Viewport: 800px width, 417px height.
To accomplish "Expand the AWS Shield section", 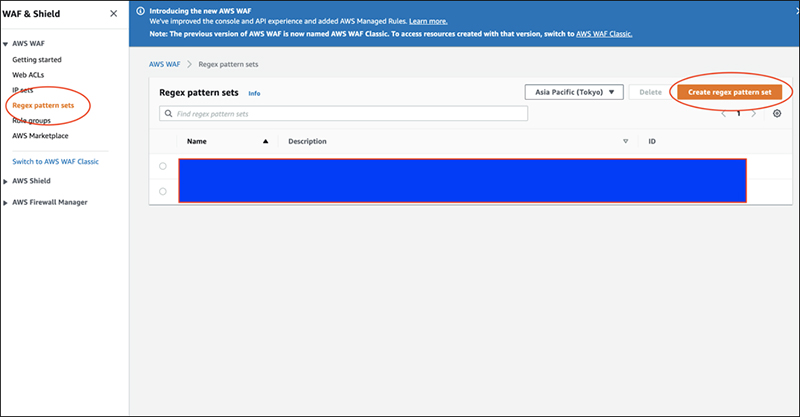I will [x=7, y=181].
